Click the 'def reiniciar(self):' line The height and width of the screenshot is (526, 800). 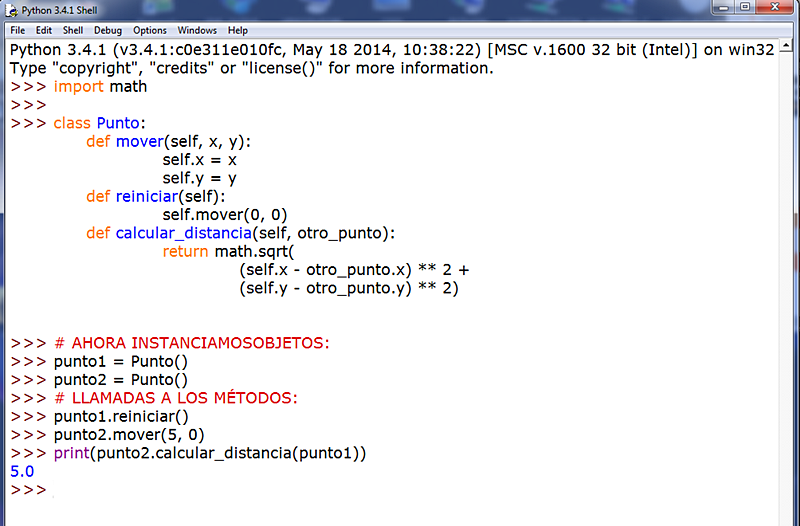(156, 197)
